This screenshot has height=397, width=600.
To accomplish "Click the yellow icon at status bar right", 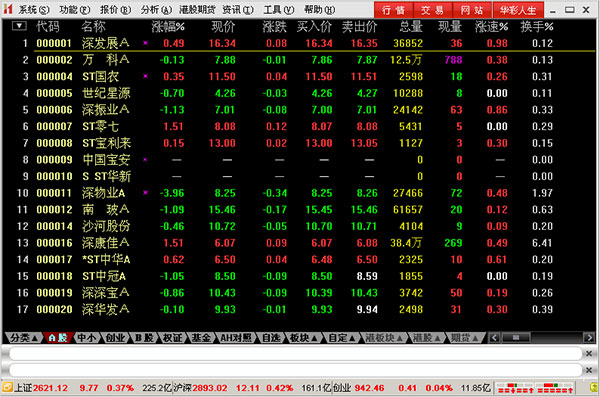I will click(x=593, y=387).
